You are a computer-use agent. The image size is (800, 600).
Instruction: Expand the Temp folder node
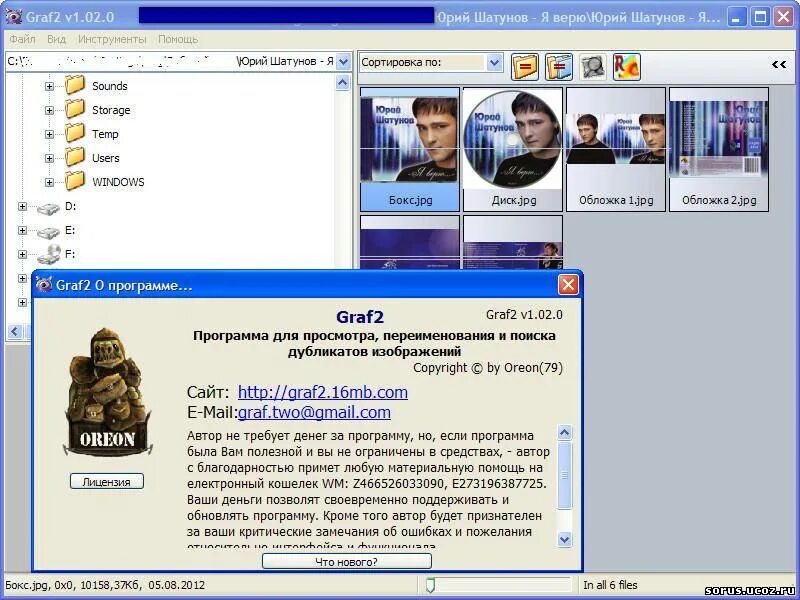[49, 134]
